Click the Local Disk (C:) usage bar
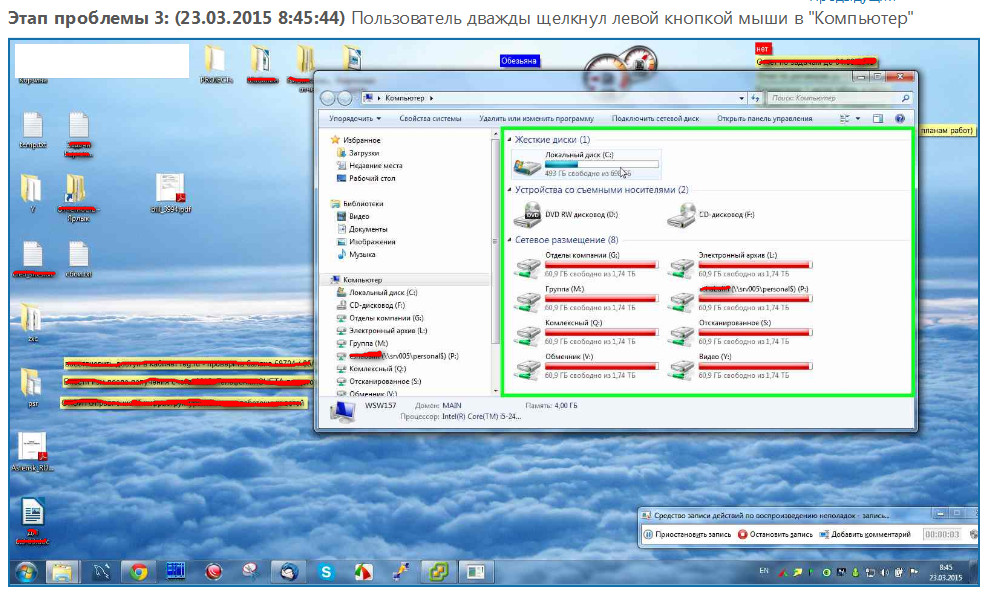The height and width of the screenshot is (605, 988). pos(601,164)
